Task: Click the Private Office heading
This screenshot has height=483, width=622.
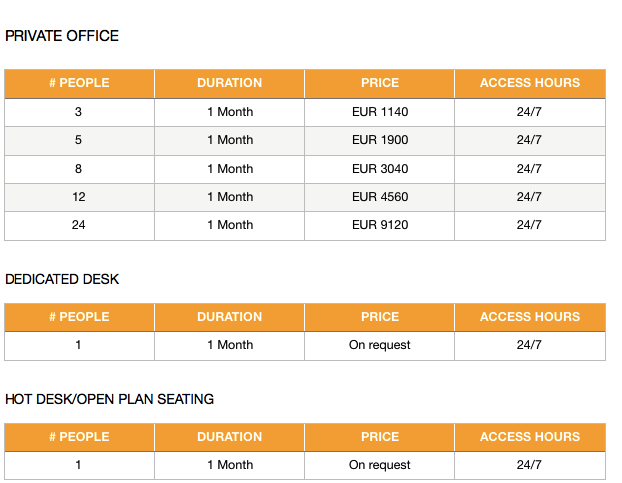Action: [x=62, y=36]
